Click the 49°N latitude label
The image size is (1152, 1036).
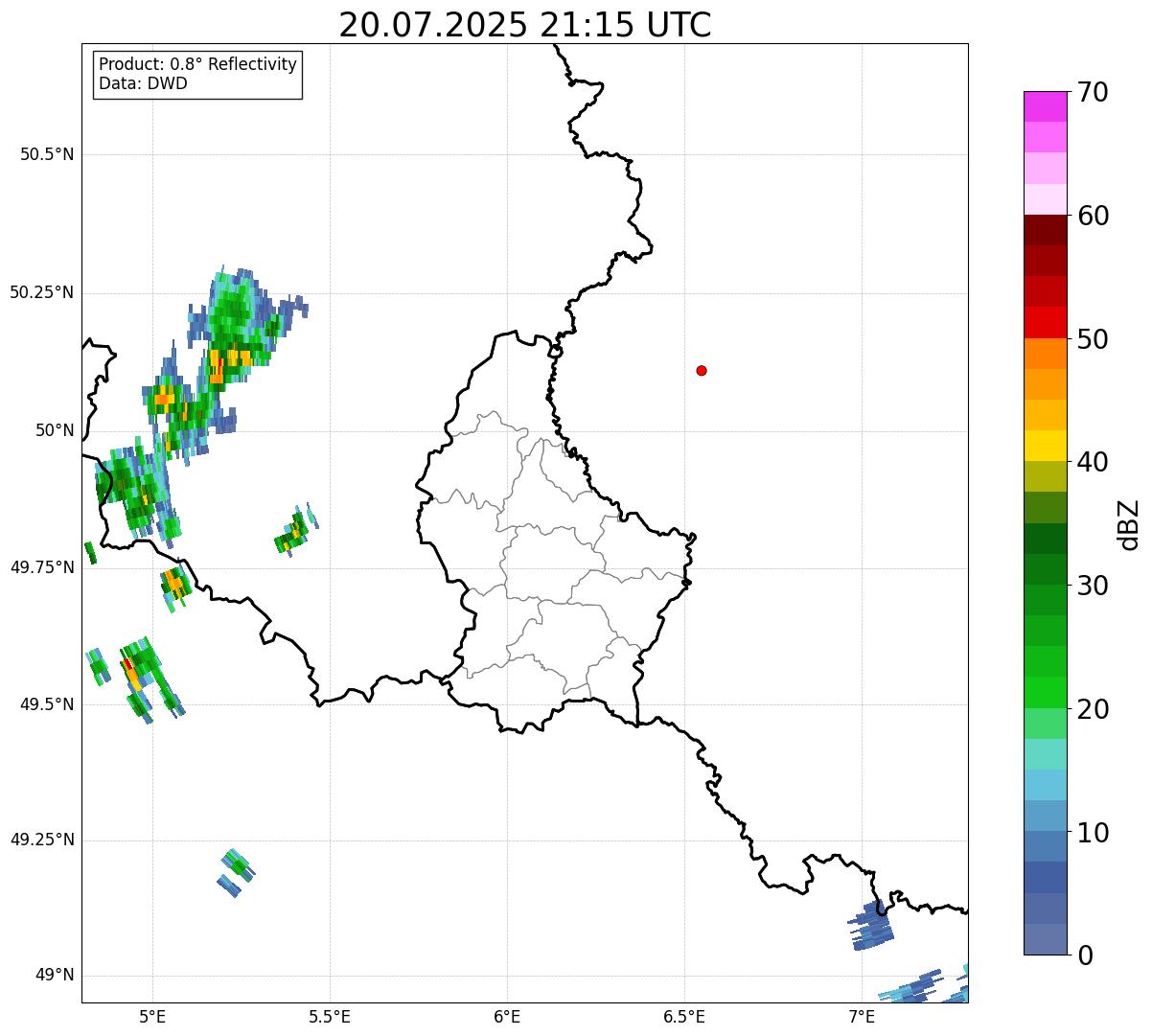point(55,976)
